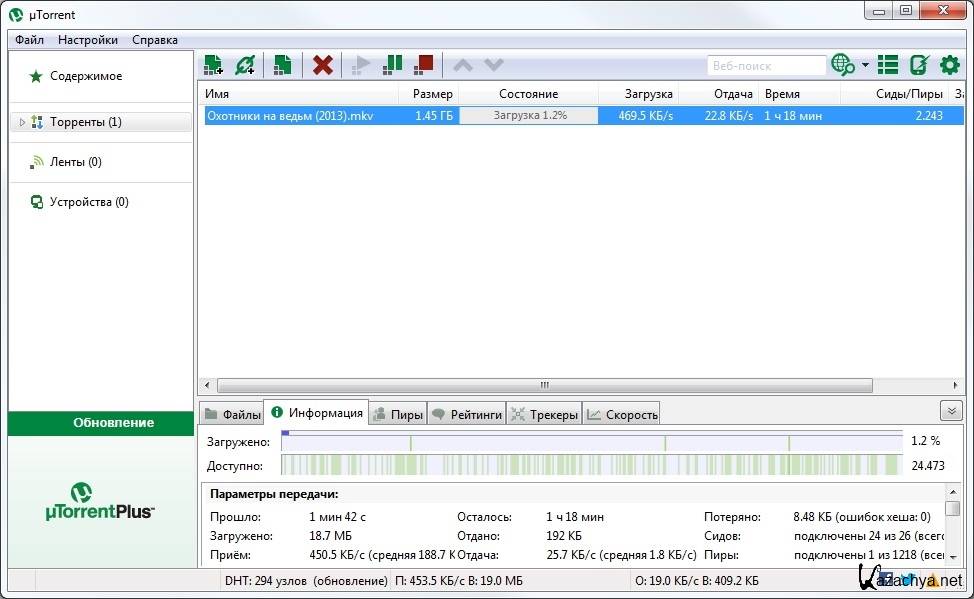Switch to the Пиры tab
The width and height of the screenshot is (974, 599).
[x=398, y=414]
